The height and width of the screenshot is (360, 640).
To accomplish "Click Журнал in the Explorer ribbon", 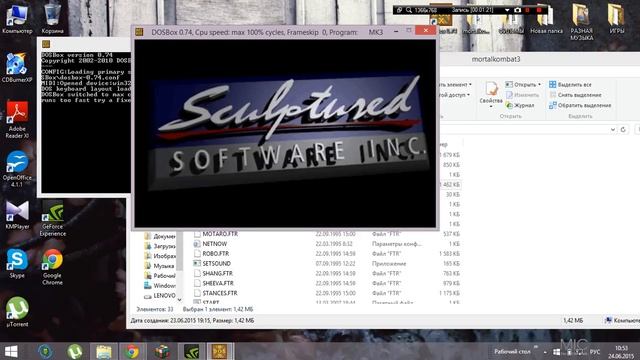I will pyautogui.click(x=520, y=105).
